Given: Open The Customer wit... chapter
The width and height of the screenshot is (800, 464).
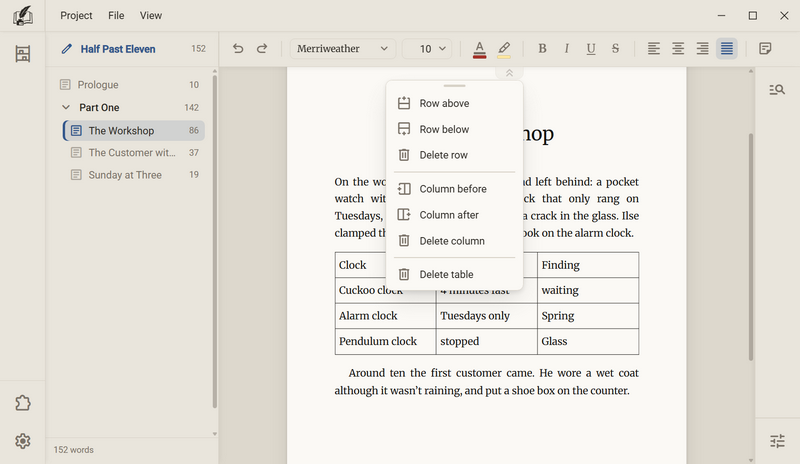Looking at the screenshot, I should click(134, 153).
